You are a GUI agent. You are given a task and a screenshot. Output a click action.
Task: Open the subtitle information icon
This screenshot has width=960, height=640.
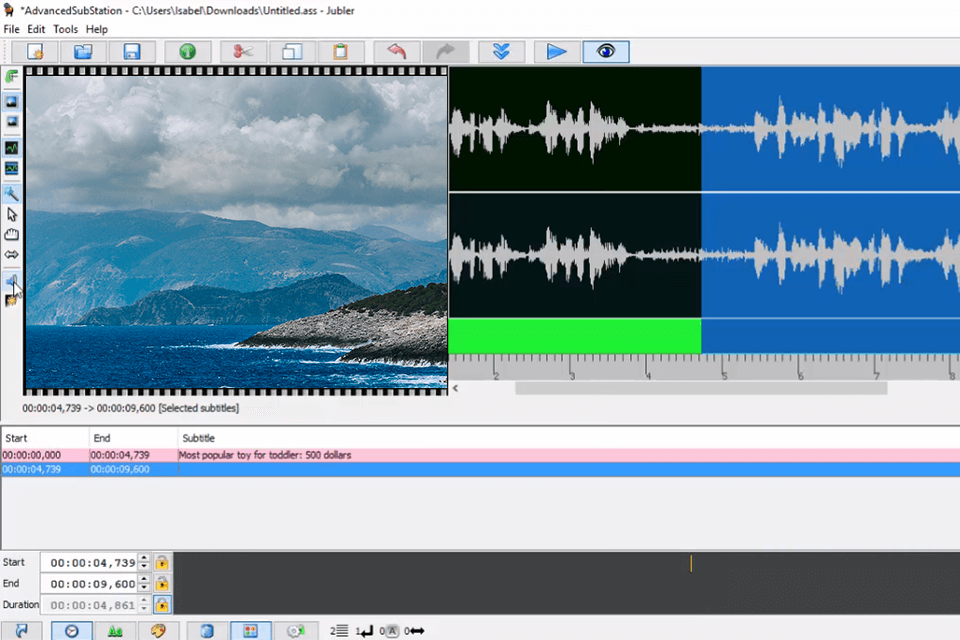tap(187, 51)
